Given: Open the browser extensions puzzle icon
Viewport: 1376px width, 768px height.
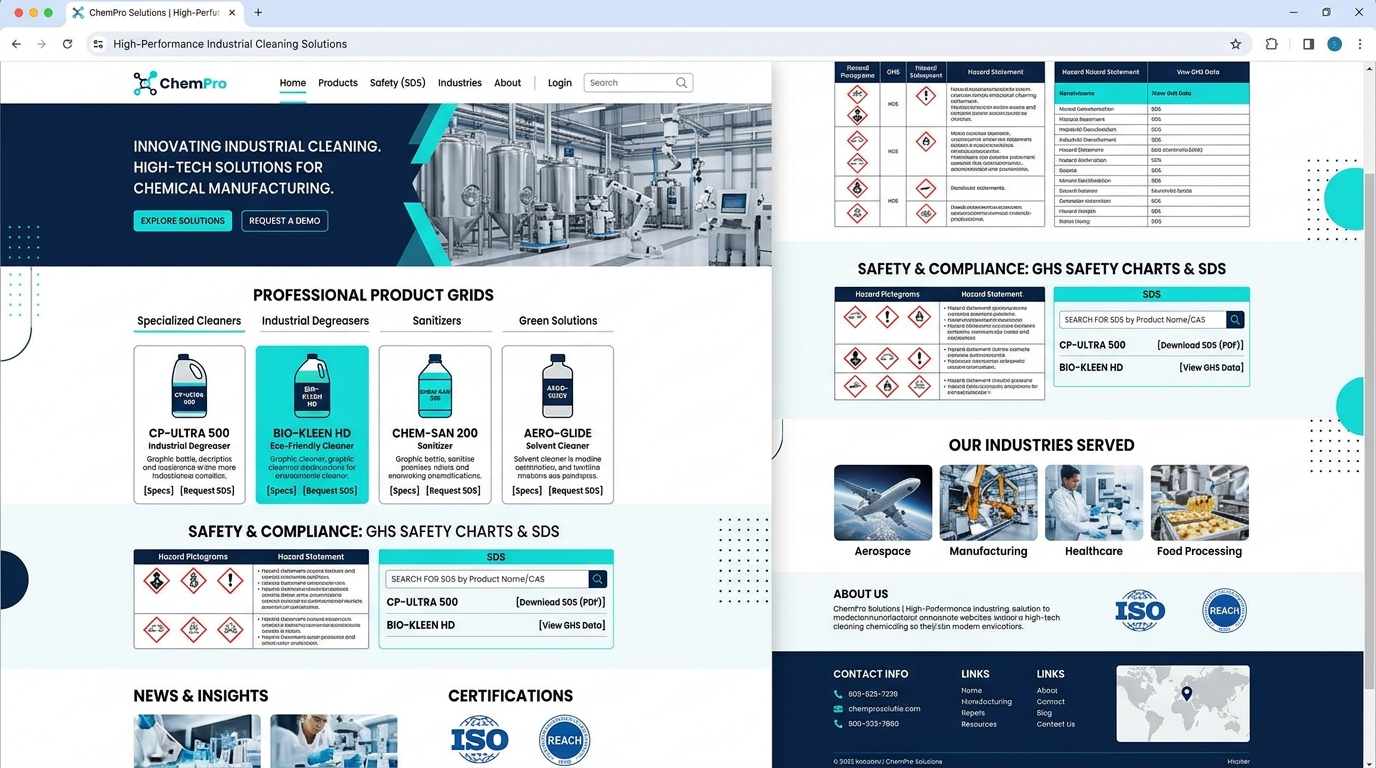Looking at the screenshot, I should (1271, 44).
